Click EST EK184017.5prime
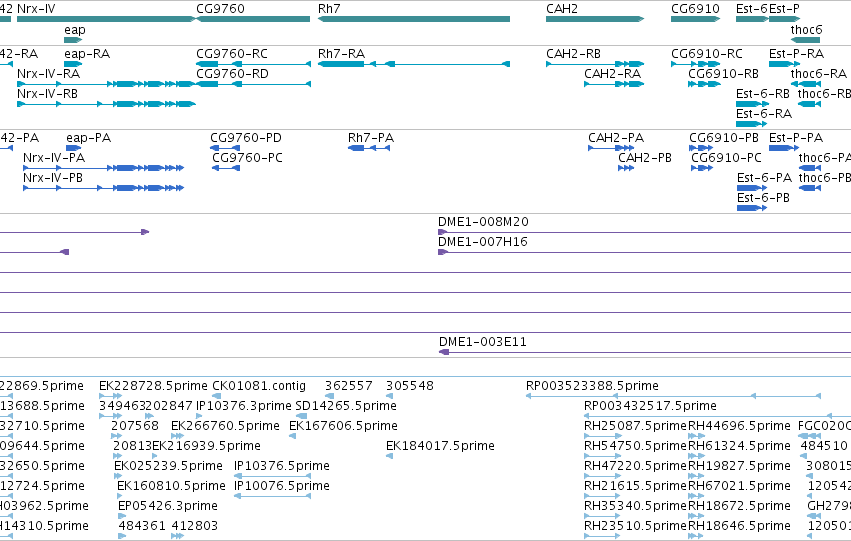Screen dimensions: 851x541 (x=390, y=456)
